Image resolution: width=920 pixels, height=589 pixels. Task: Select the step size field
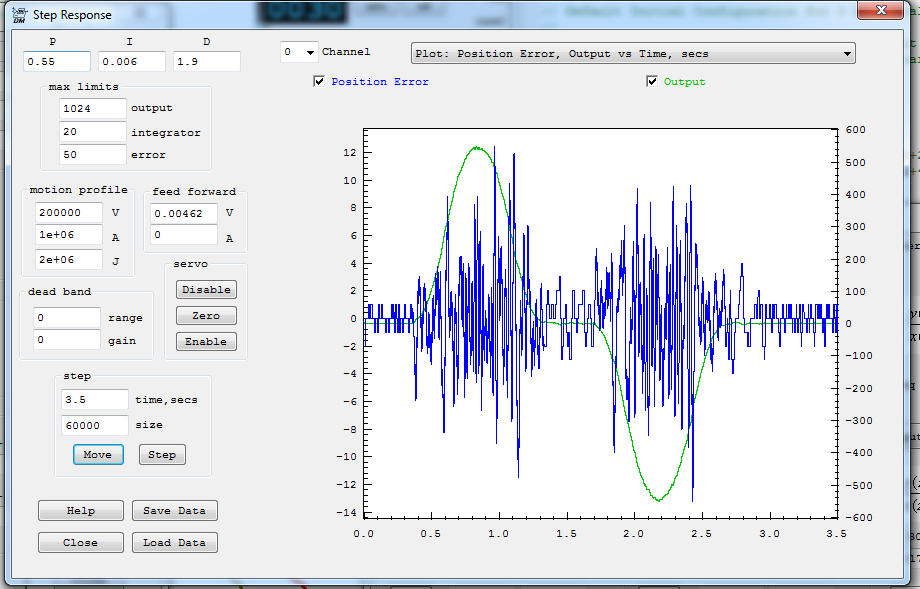[x=96, y=425]
